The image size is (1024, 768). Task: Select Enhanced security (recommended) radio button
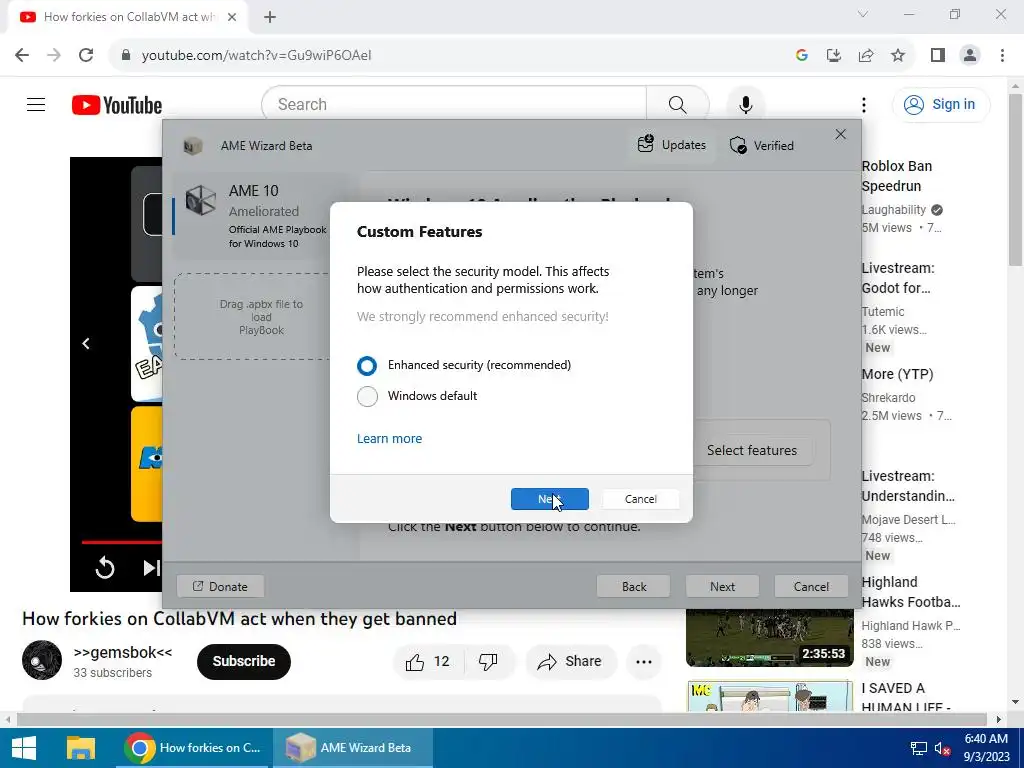click(x=367, y=366)
